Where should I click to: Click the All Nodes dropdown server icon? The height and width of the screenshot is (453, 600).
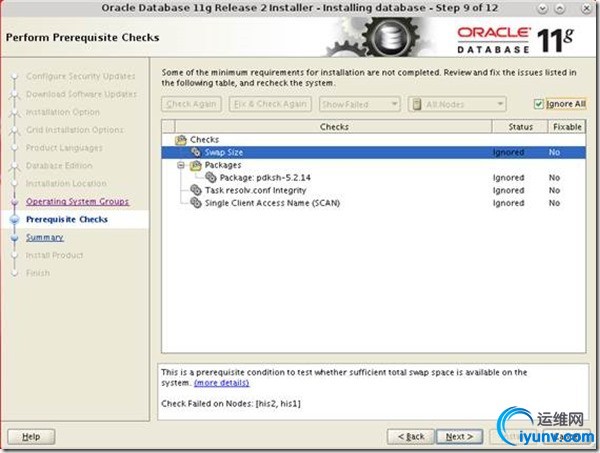coord(417,104)
